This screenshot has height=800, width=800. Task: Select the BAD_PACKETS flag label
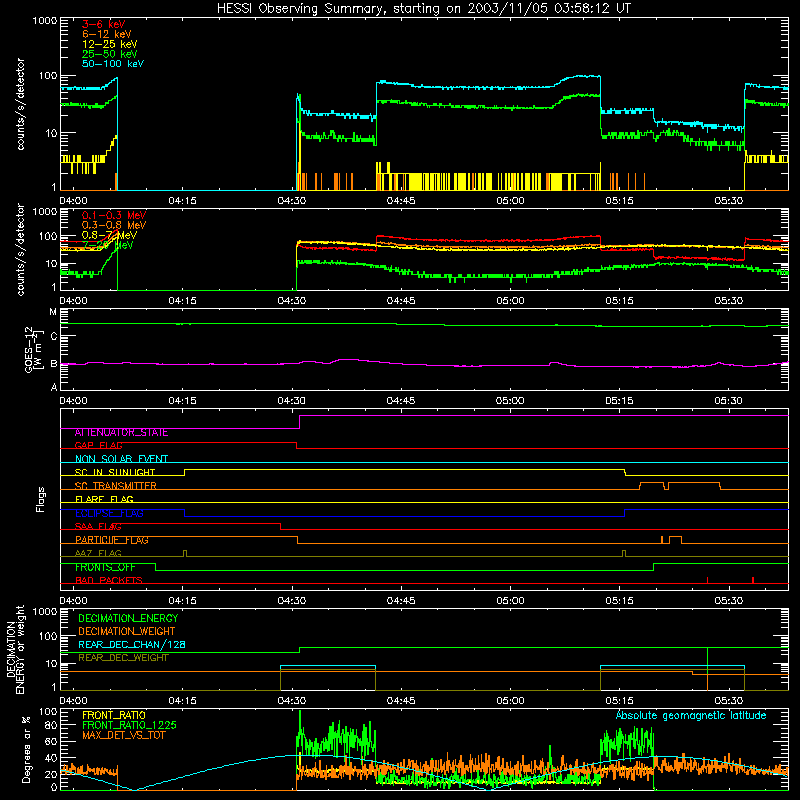109,580
